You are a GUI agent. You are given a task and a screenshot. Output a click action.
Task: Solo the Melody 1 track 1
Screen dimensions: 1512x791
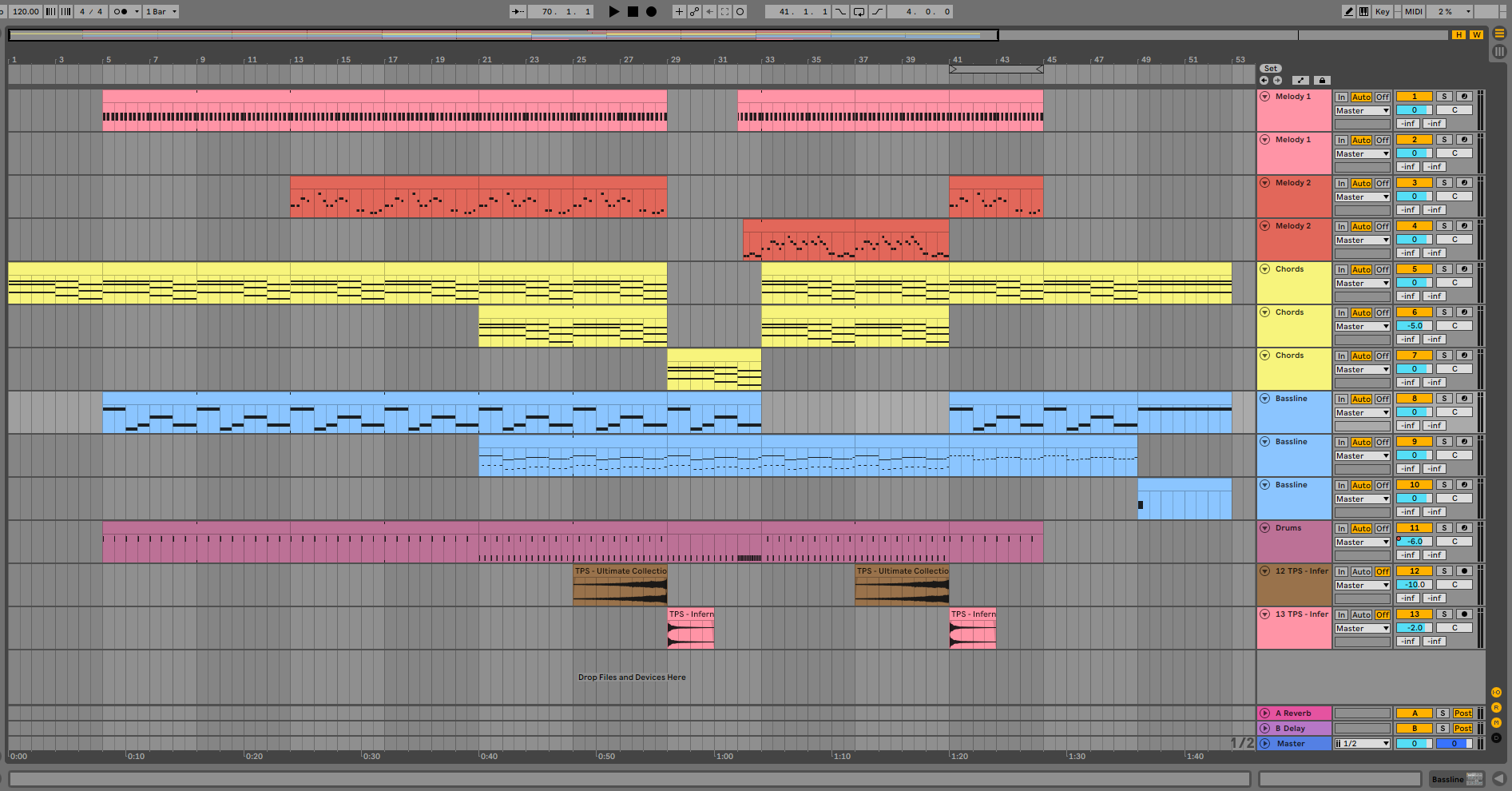click(x=1444, y=97)
